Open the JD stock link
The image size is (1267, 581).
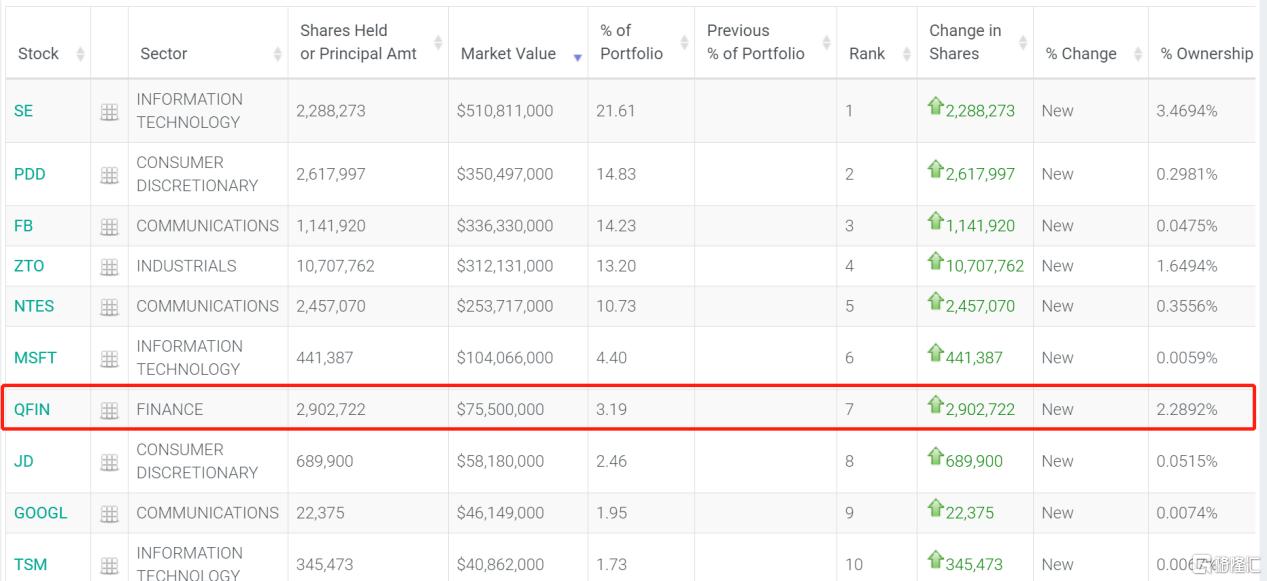tap(24, 461)
